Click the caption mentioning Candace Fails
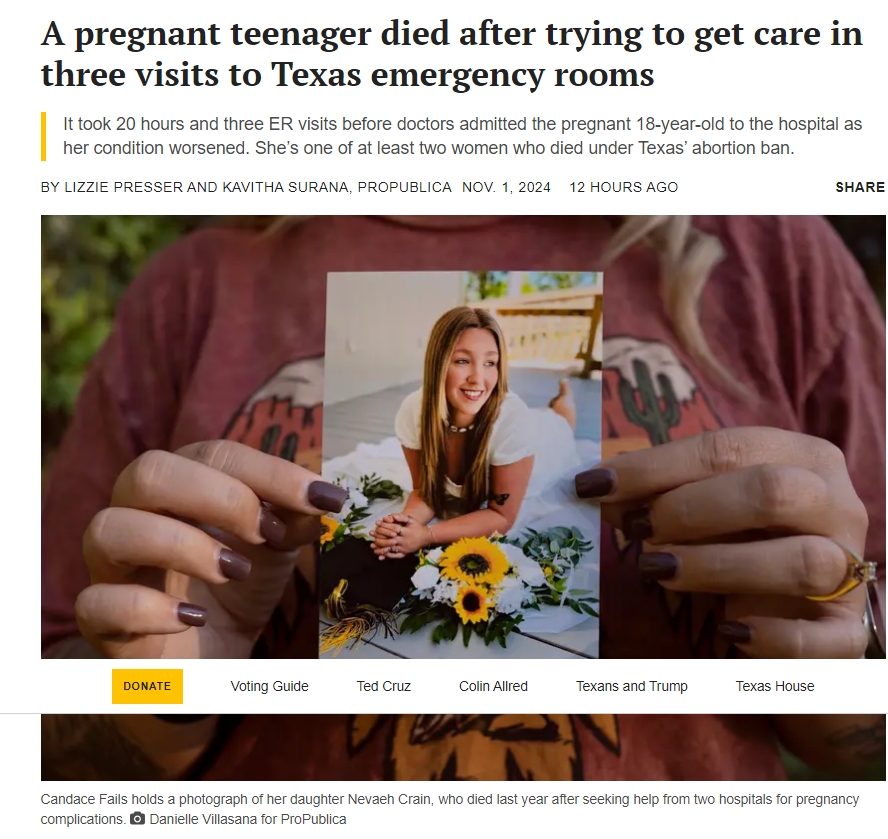This screenshot has width=888, height=839. click(x=450, y=809)
